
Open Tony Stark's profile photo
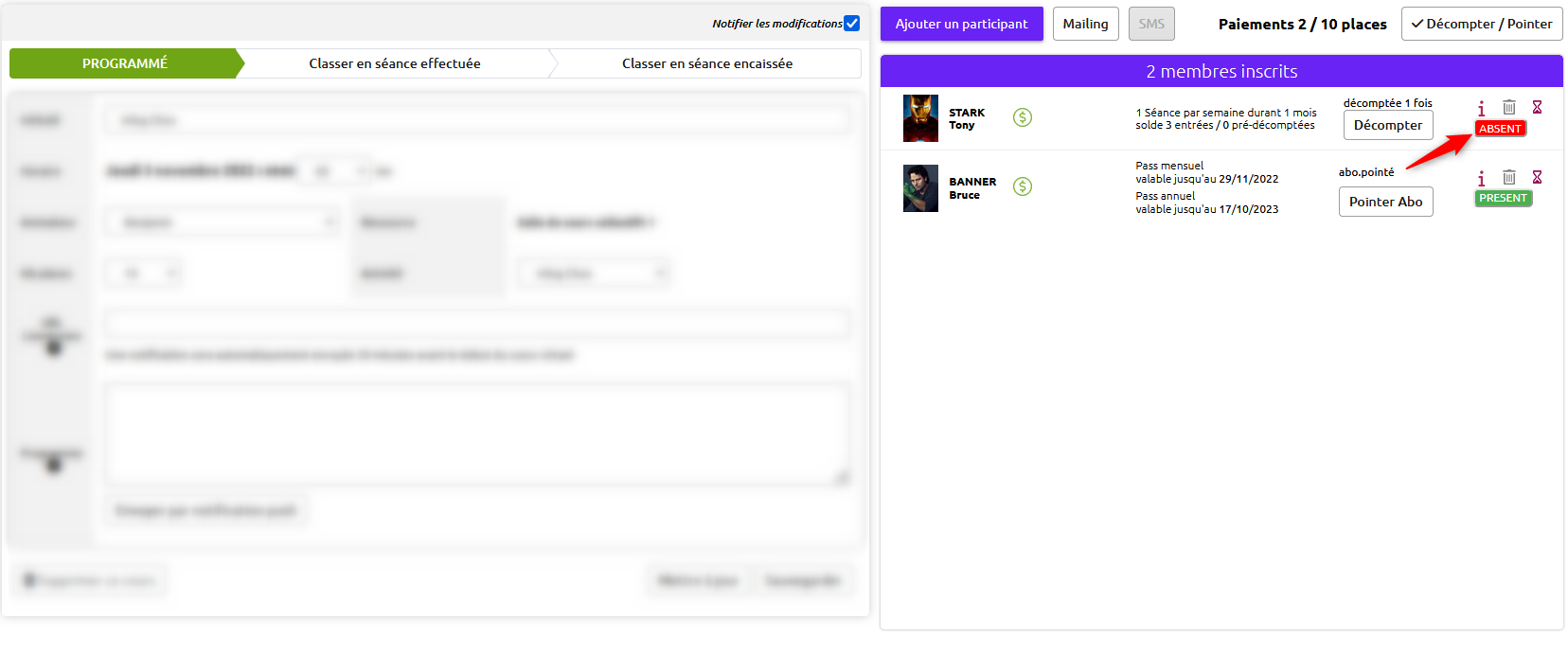click(x=920, y=118)
